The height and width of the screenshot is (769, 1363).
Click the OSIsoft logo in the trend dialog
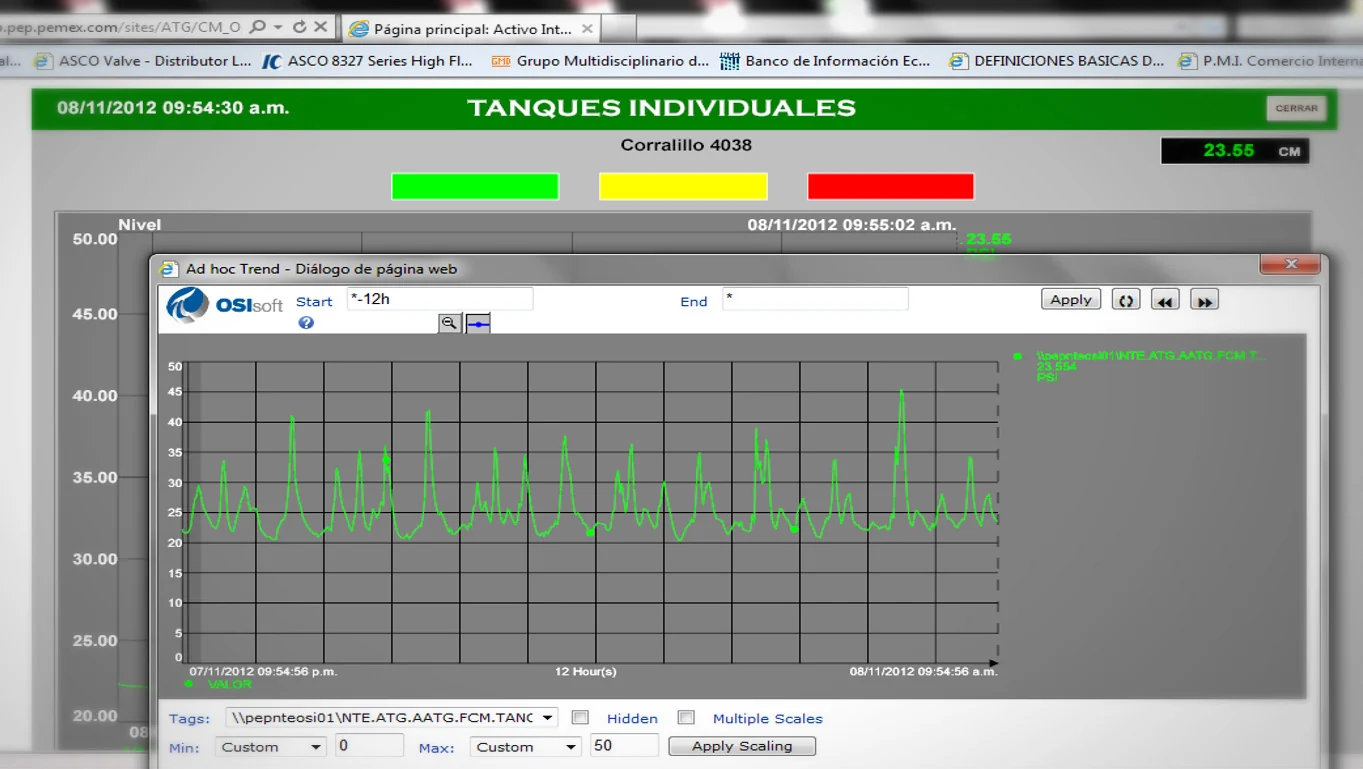[225, 304]
